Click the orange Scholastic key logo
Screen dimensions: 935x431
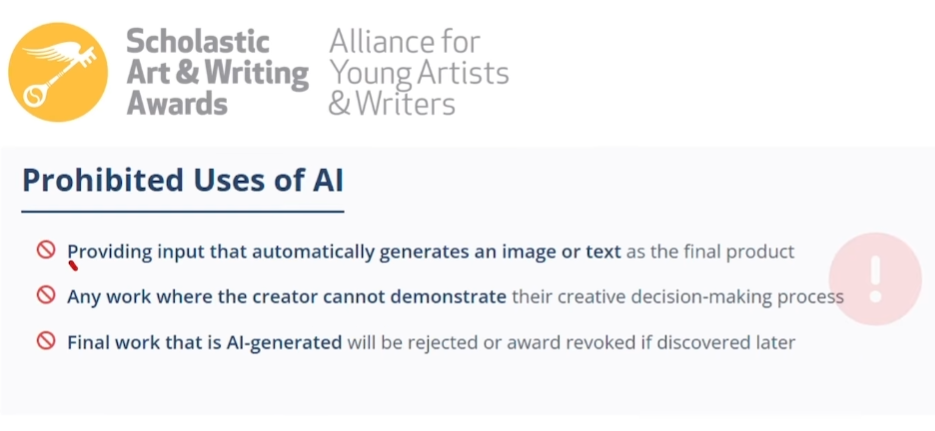click(x=58, y=72)
